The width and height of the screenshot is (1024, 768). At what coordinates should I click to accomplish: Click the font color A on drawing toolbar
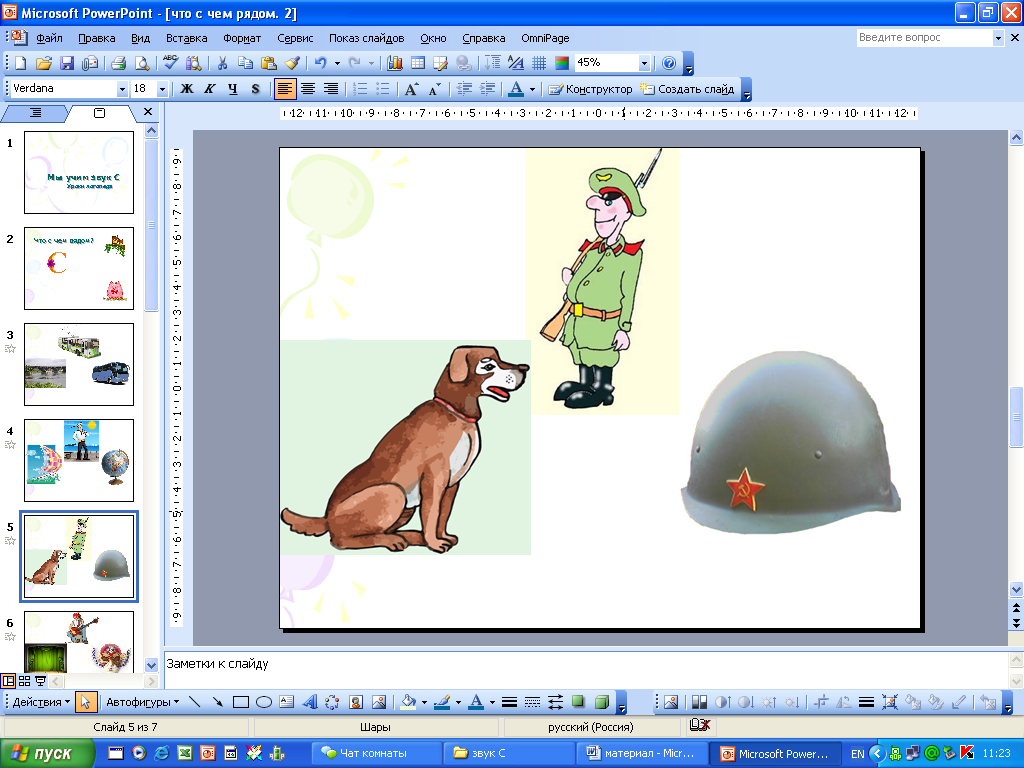click(x=477, y=702)
